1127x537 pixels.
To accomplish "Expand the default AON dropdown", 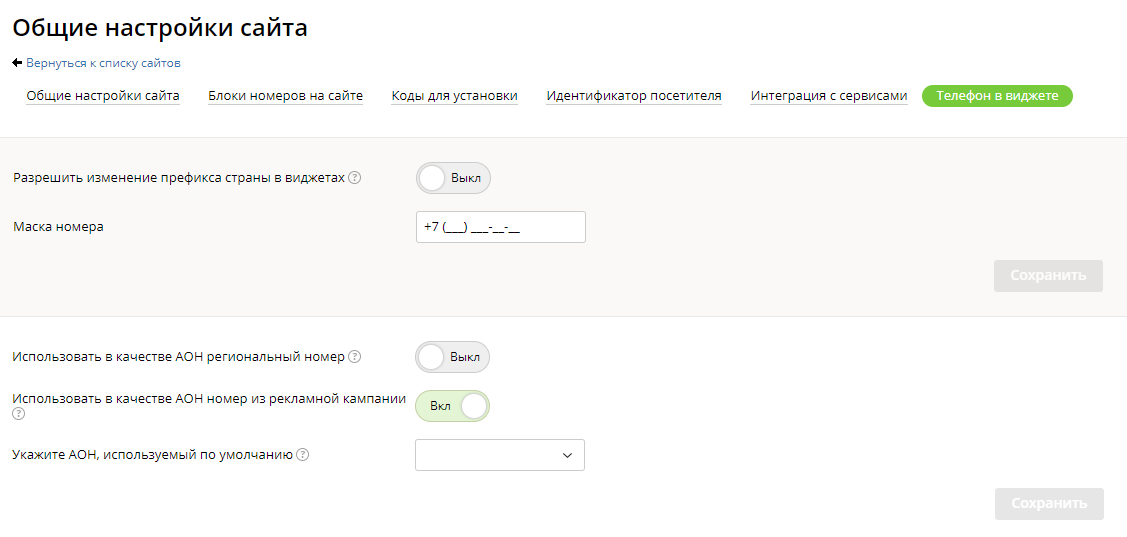I will [x=500, y=455].
